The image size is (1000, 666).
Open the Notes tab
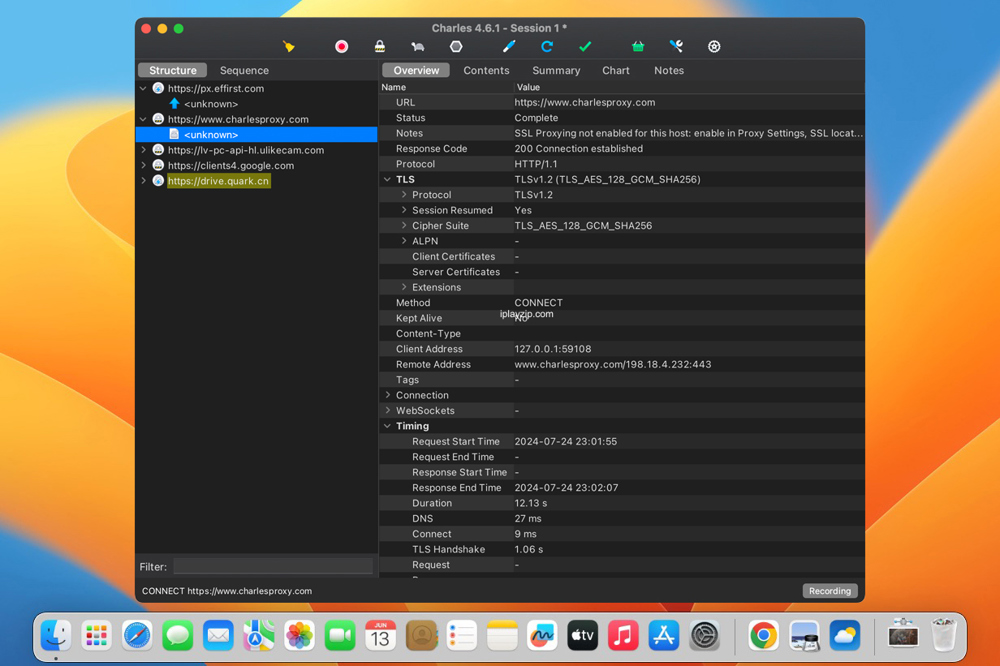pyautogui.click(x=669, y=70)
